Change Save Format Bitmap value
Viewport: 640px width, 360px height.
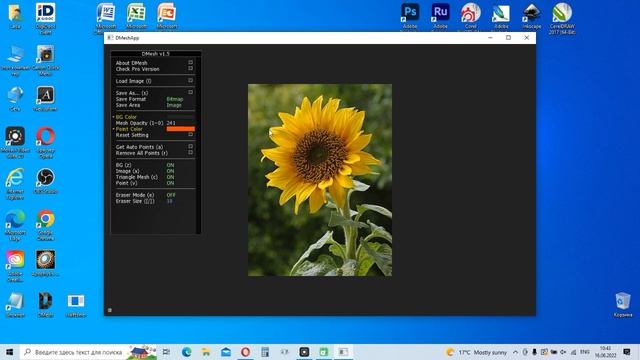175,99
